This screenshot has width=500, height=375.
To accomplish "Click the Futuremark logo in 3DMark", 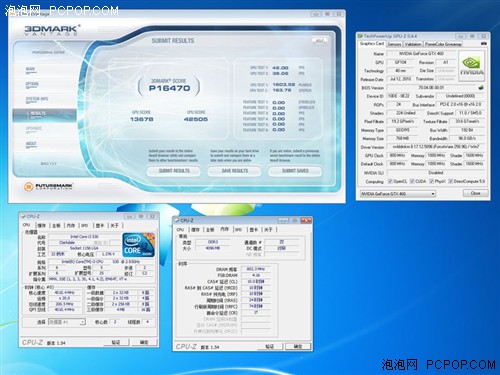I will pyautogui.click(x=48, y=186).
